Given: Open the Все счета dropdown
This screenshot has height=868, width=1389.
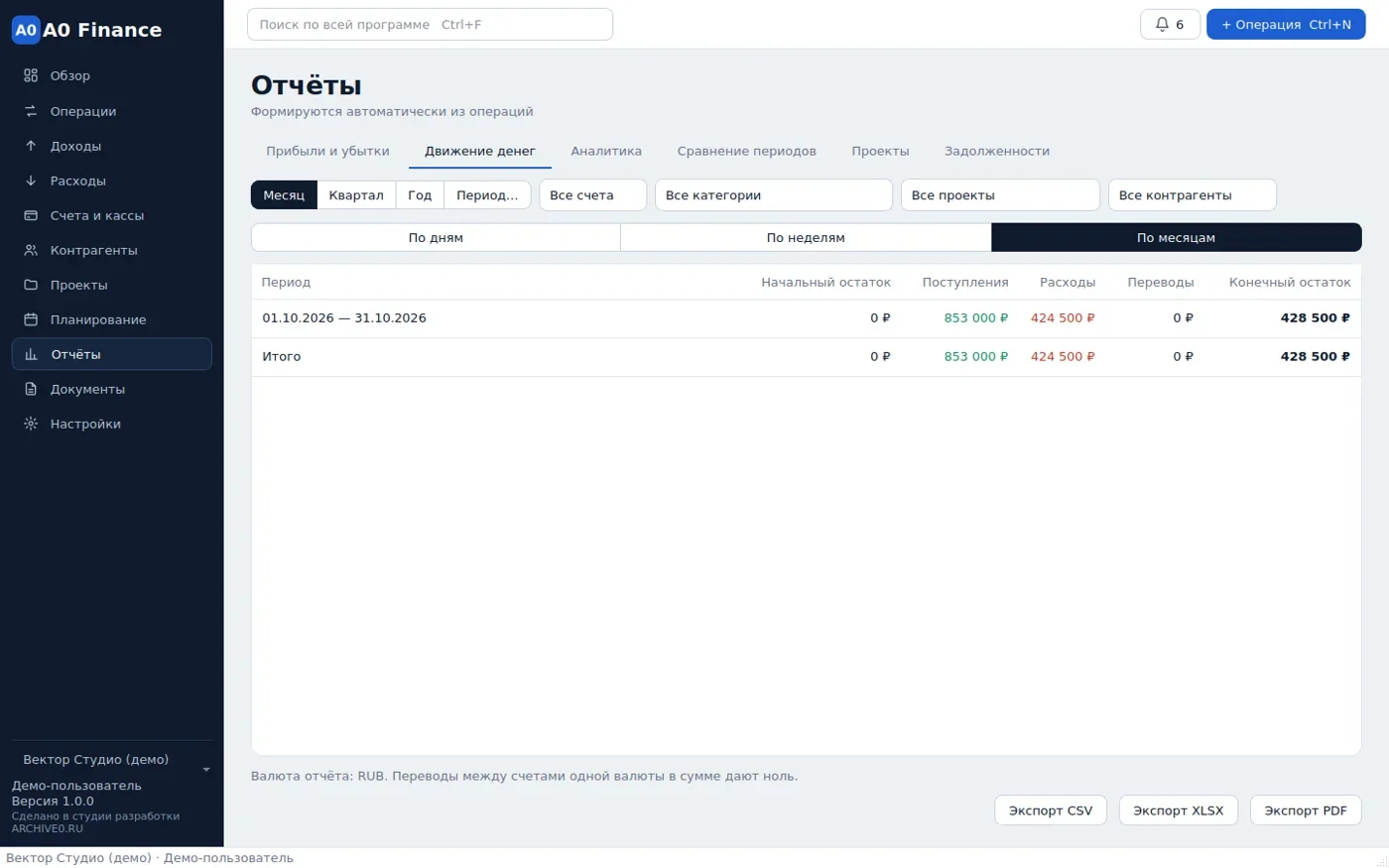Looking at the screenshot, I should tap(592, 195).
